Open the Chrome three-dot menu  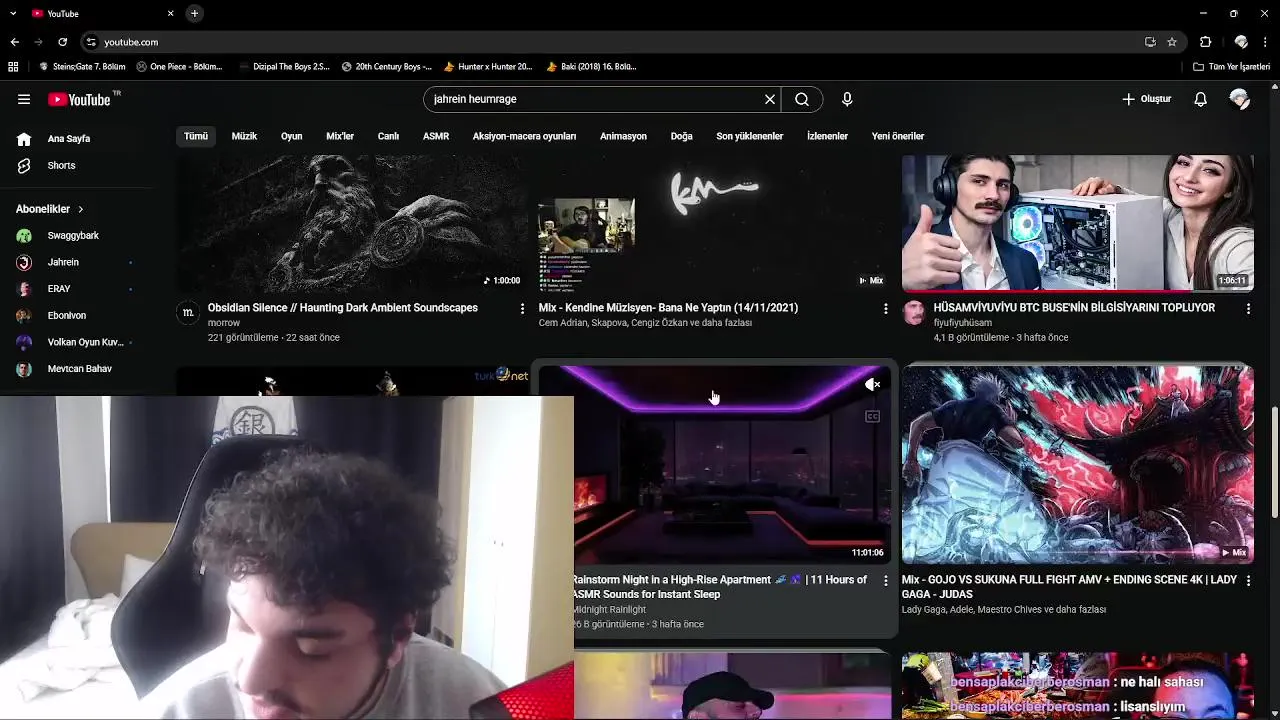(x=1267, y=42)
